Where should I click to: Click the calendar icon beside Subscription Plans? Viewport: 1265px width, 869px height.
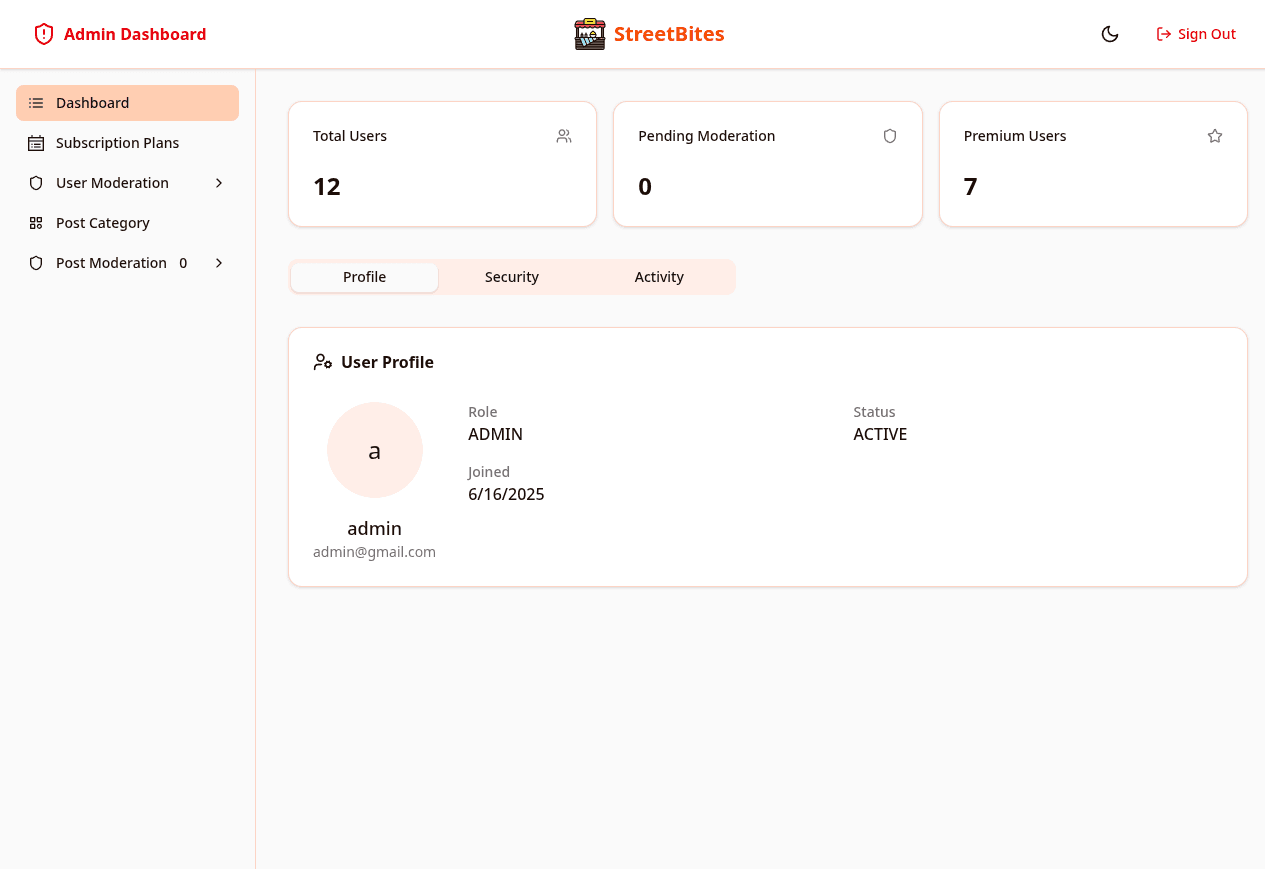[x=36, y=143]
